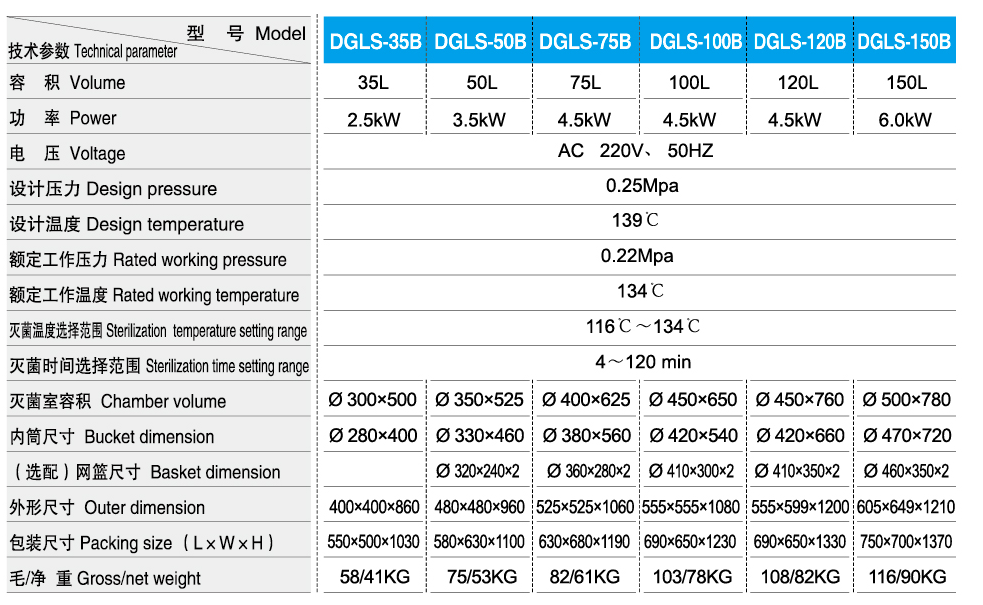This screenshot has height=605, width=983.
Task: Select the DGLS-100B column header
Action: pos(694,41)
